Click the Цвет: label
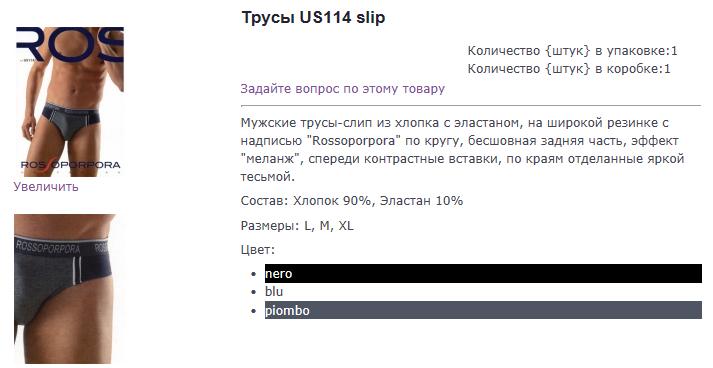The width and height of the screenshot is (713, 368). pos(258,250)
